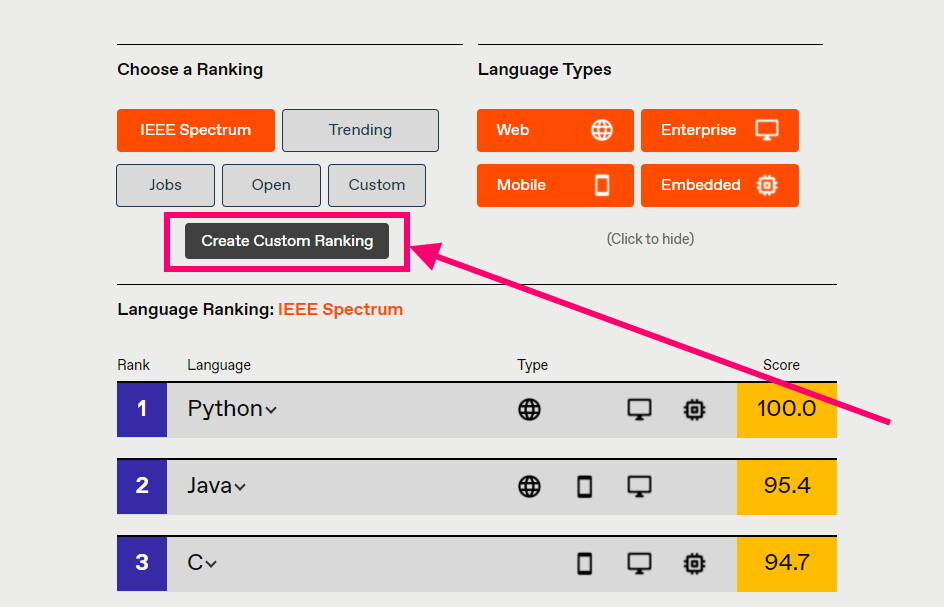Screen dimensions: 944x607
Task: Expand the Python language details
Action: 271,410
